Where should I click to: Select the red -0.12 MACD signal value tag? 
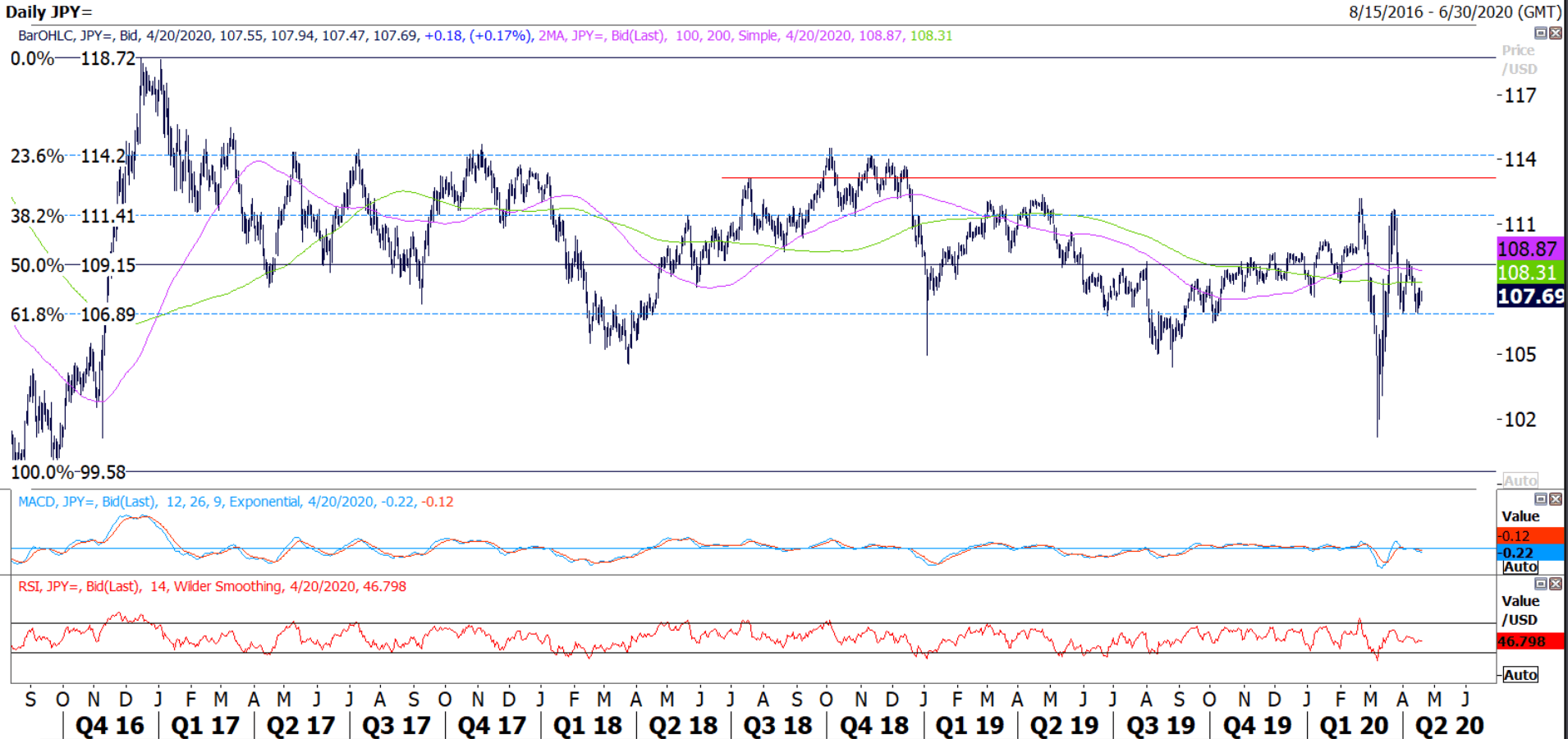pos(1530,536)
